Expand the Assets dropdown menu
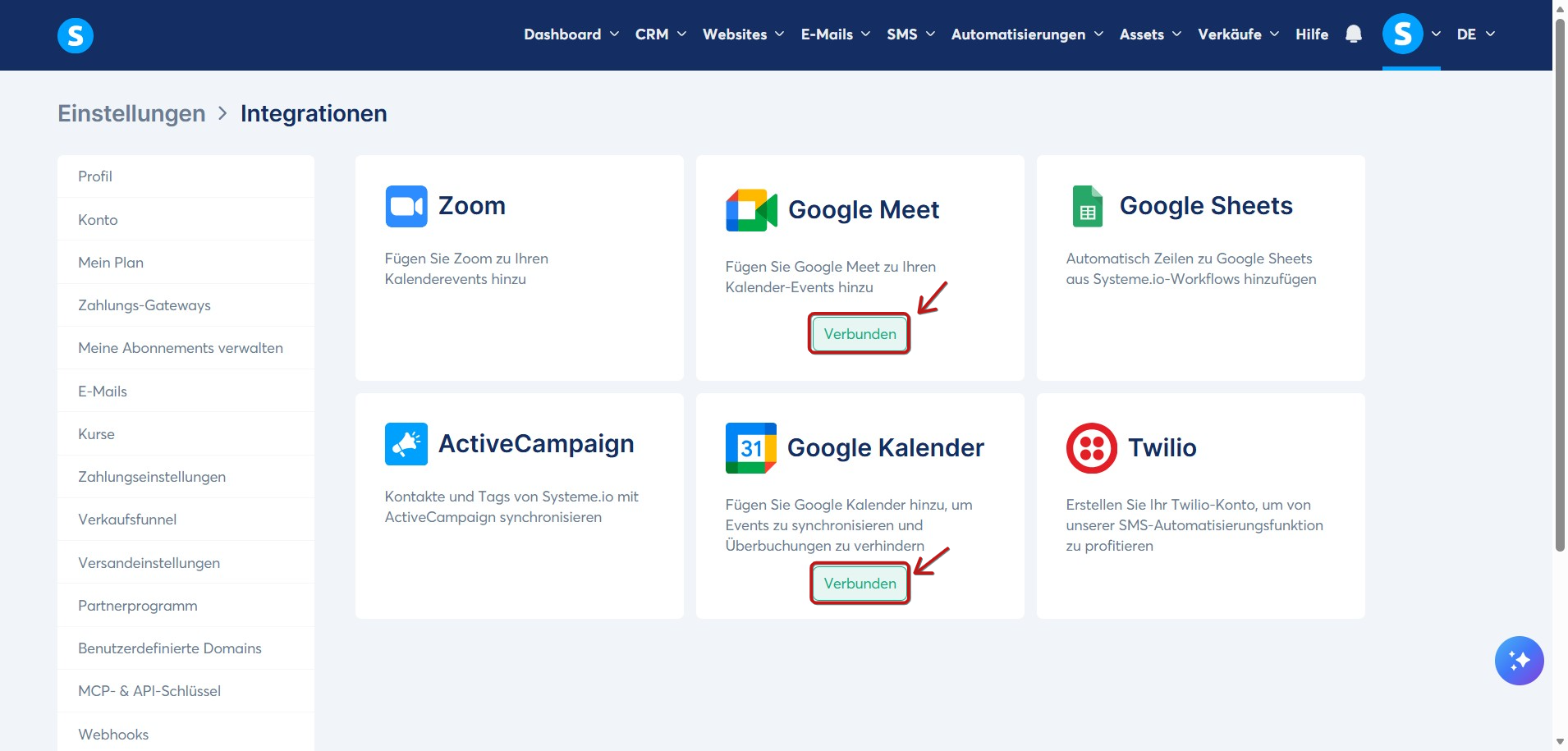This screenshot has width=1568, height=751. coord(1151,34)
